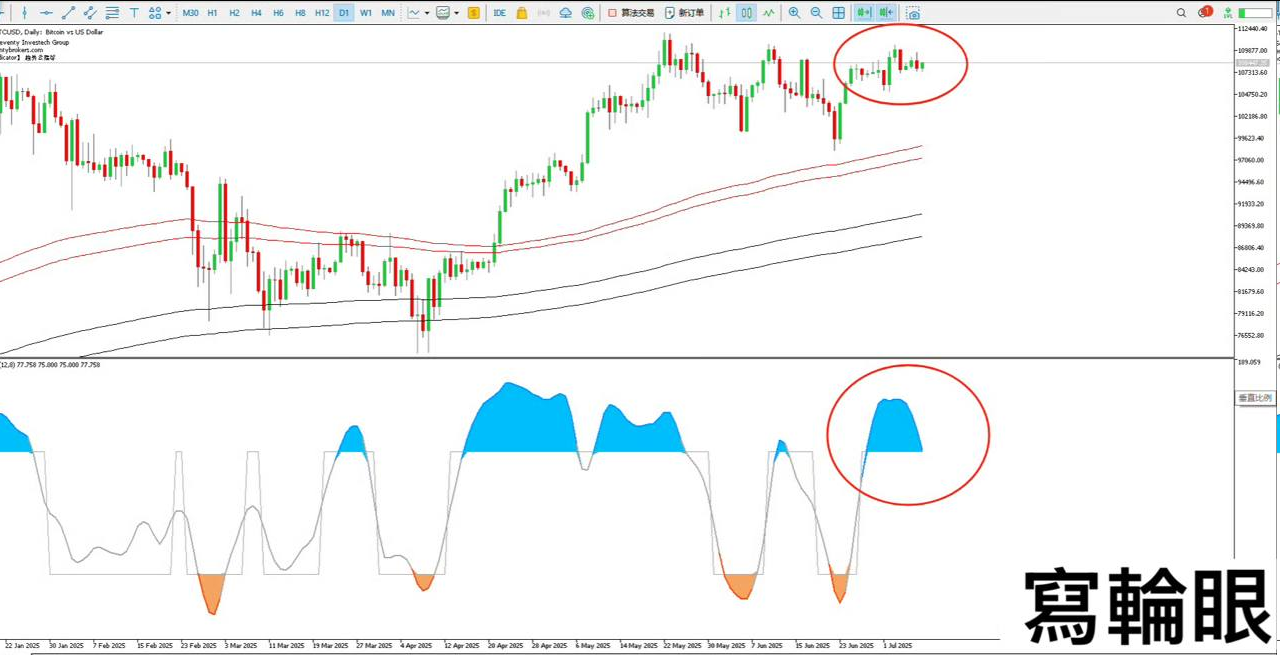
Task: Open the search magnifier icon
Action: tap(1181, 13)
